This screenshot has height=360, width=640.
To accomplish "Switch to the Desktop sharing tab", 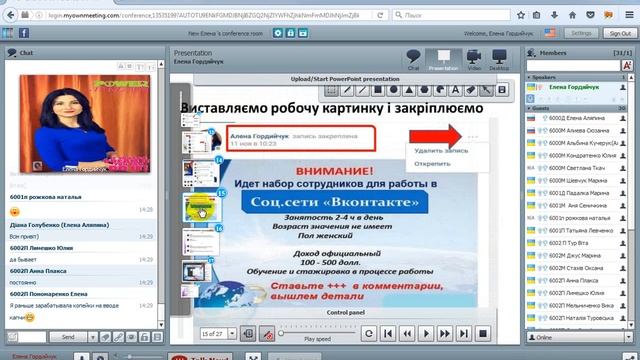I will 499,60.
